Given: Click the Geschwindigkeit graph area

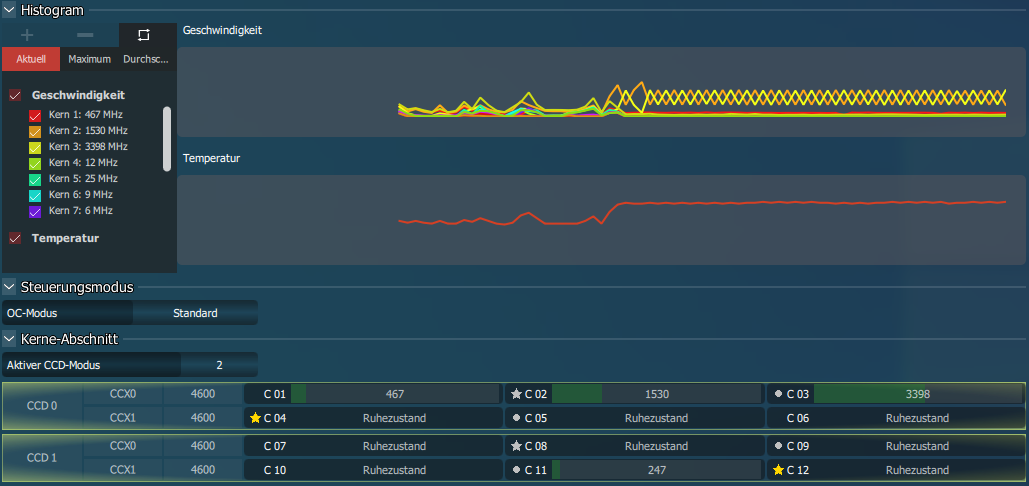Looking at the screenshot, I should 601,92.
